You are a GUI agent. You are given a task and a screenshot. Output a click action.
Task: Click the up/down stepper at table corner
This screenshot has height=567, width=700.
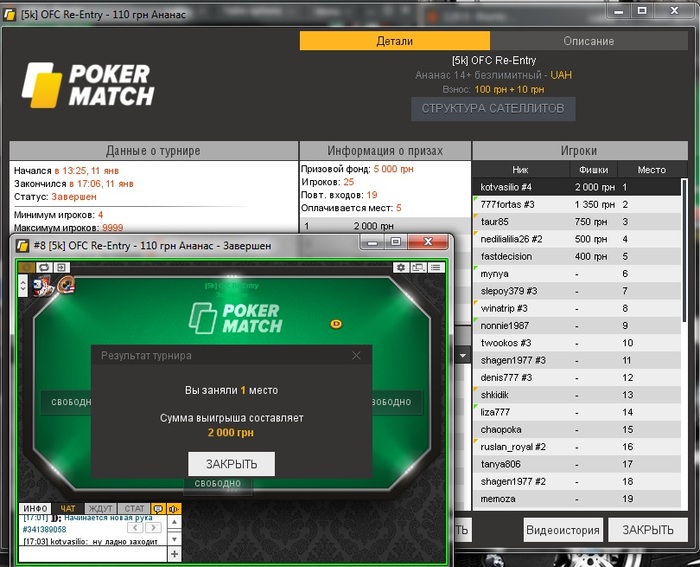point(23,286)
